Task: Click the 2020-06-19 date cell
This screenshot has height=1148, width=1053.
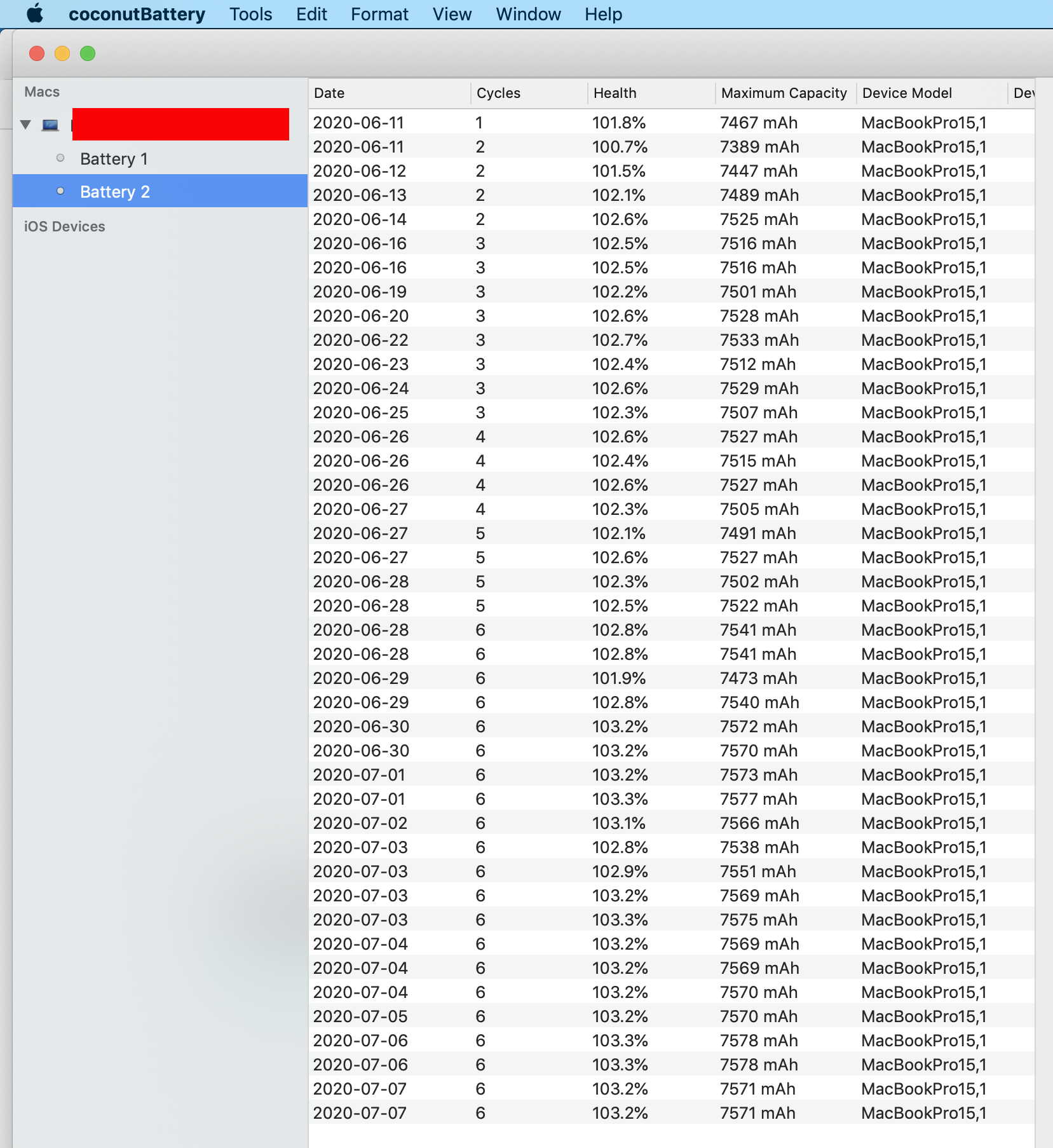Action: click(x=359, y=292)
